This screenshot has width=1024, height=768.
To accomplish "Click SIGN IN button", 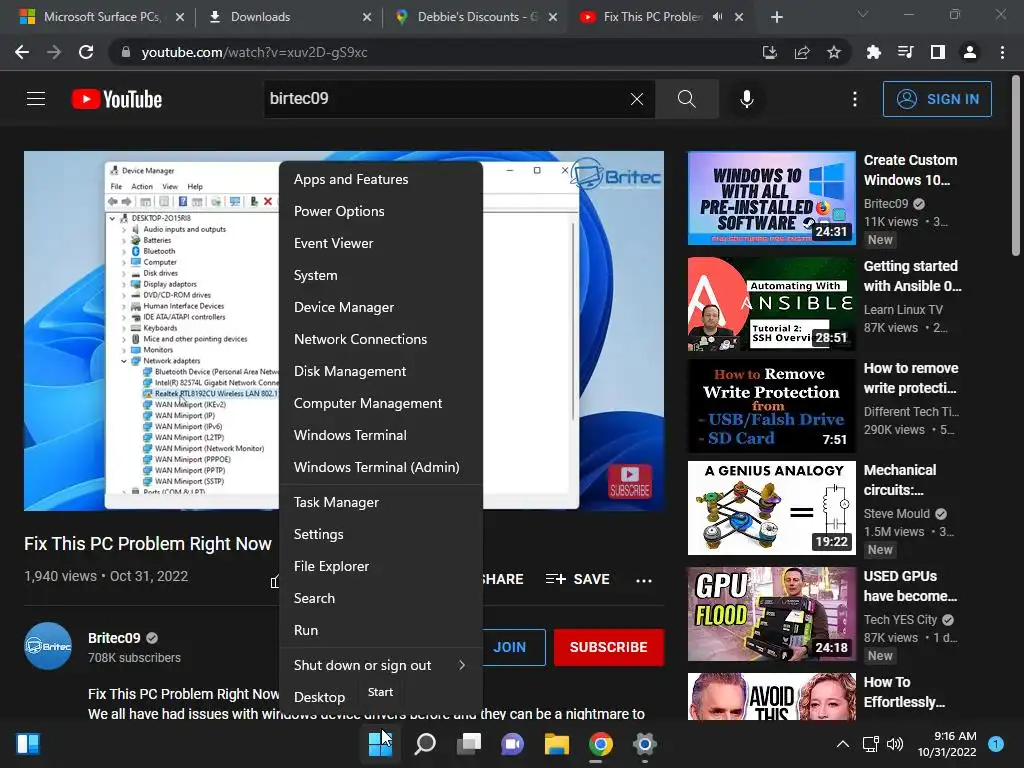I will point(937,99).
